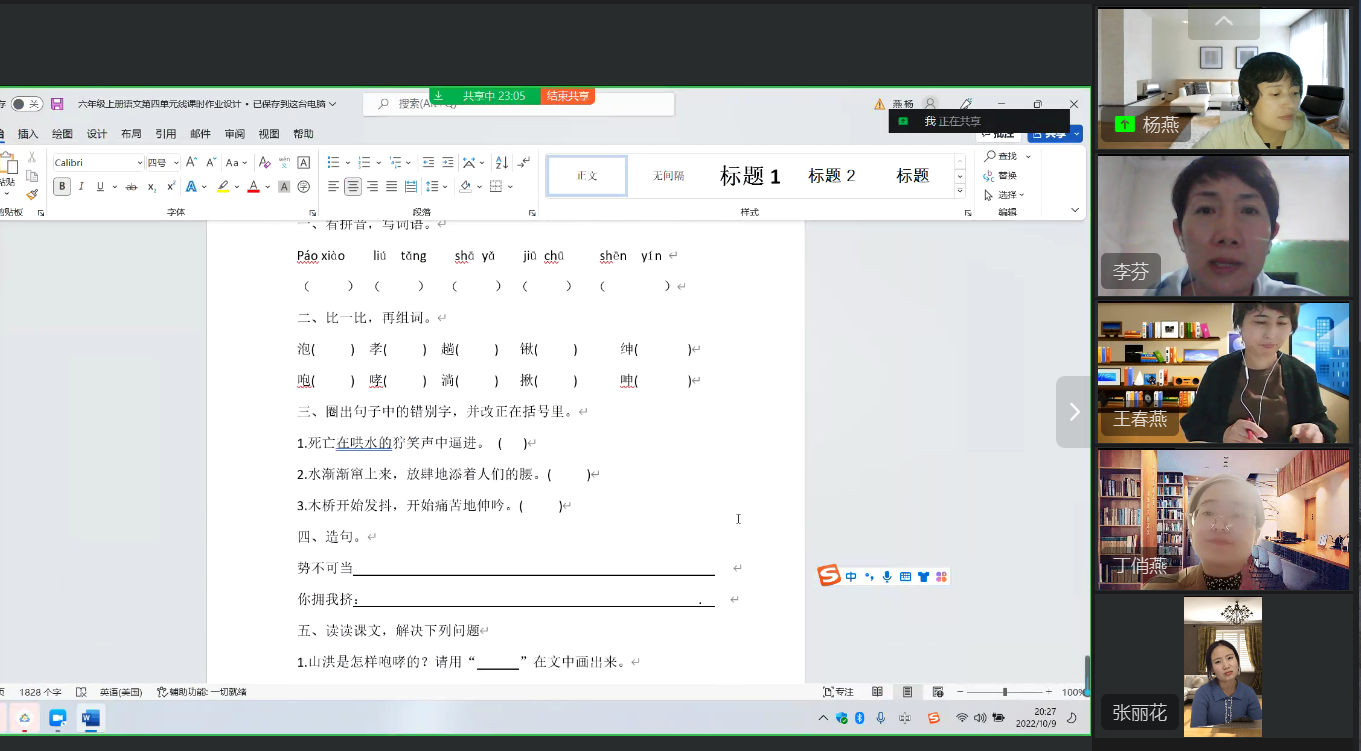Toggle Italic formatting
Image resolution: width=1361 pixels, height=751 pixels.
[x=82, y=187]
